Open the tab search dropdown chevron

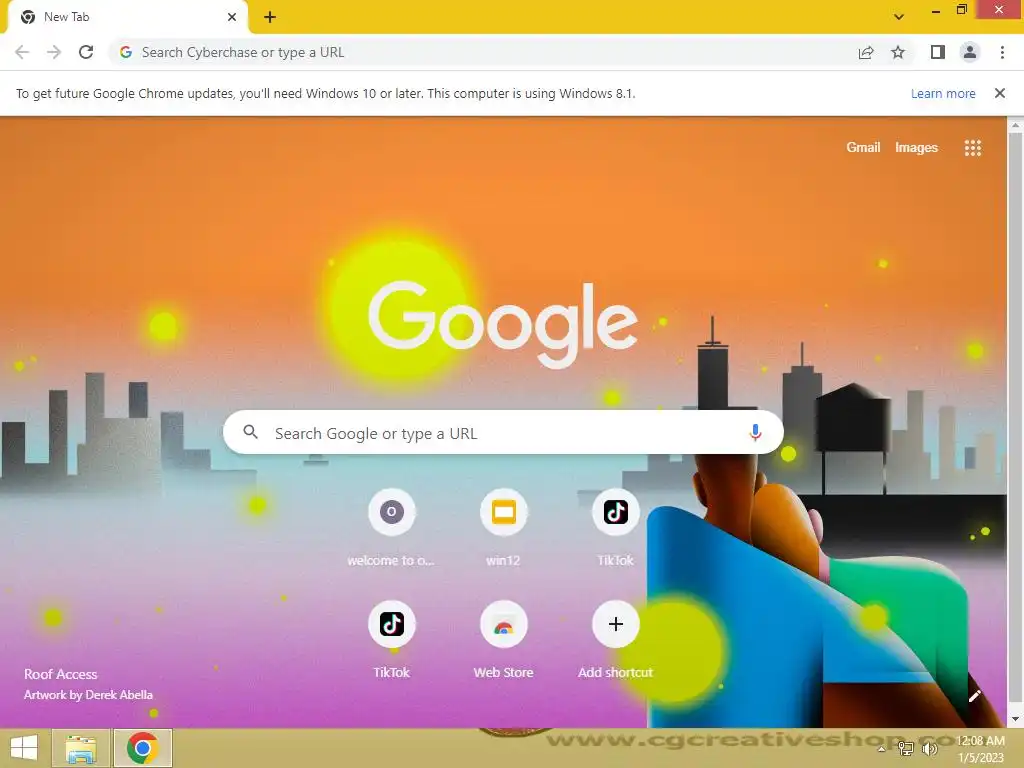[899, 17]
